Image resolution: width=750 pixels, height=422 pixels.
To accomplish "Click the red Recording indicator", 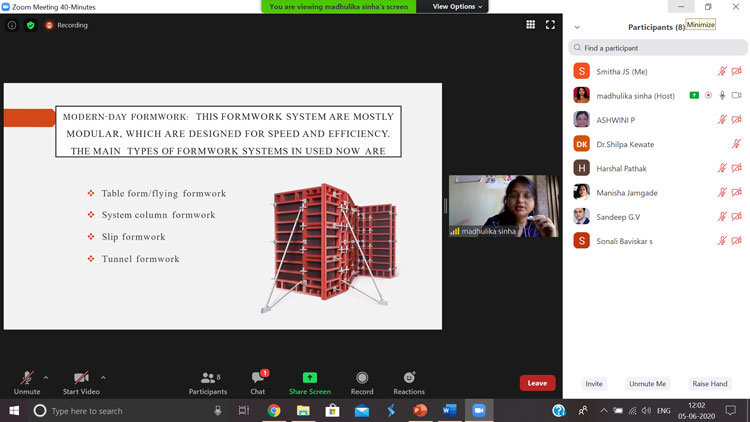I will 66,25.
